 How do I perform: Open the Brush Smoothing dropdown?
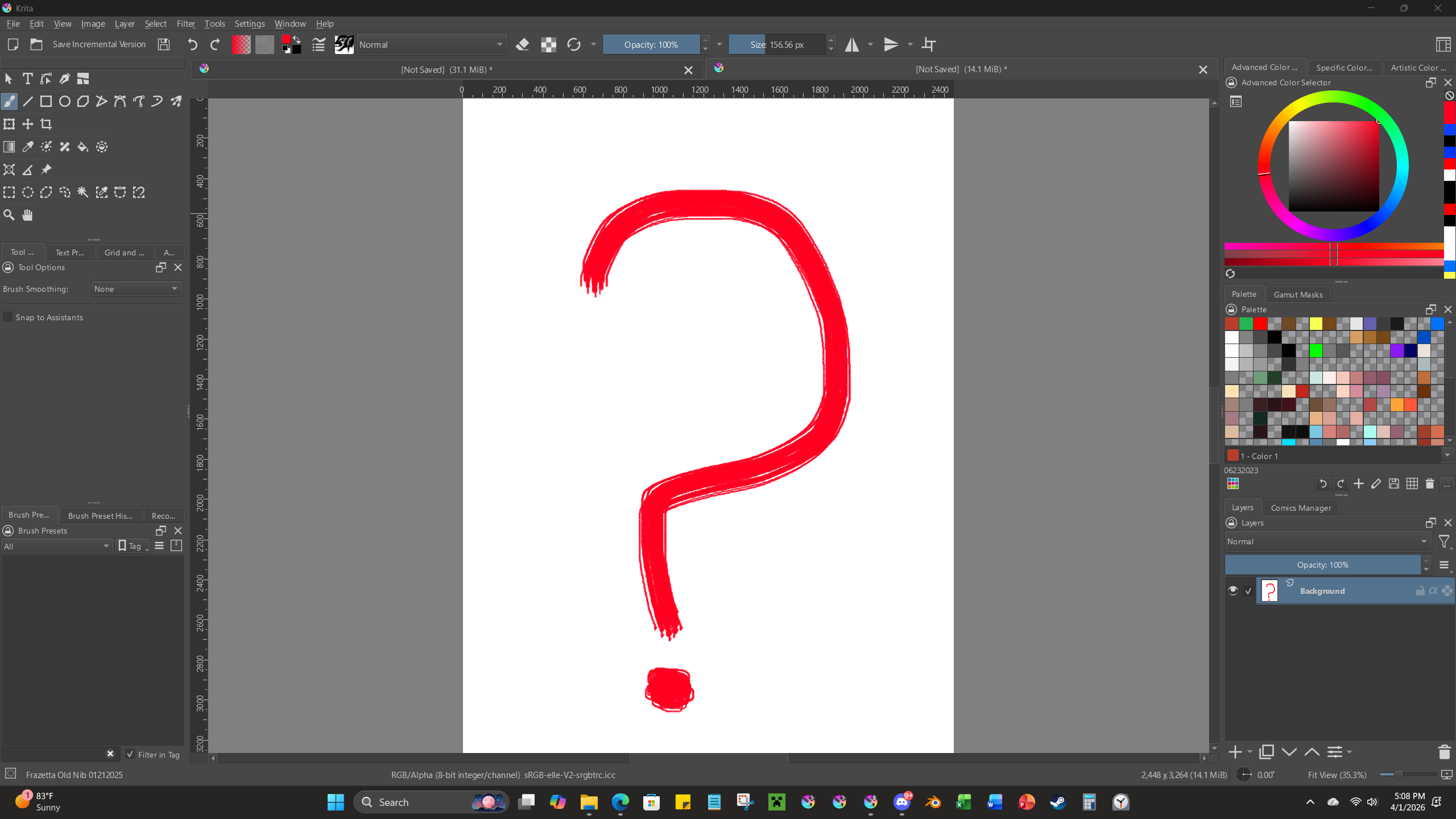[x=136, y=289]
